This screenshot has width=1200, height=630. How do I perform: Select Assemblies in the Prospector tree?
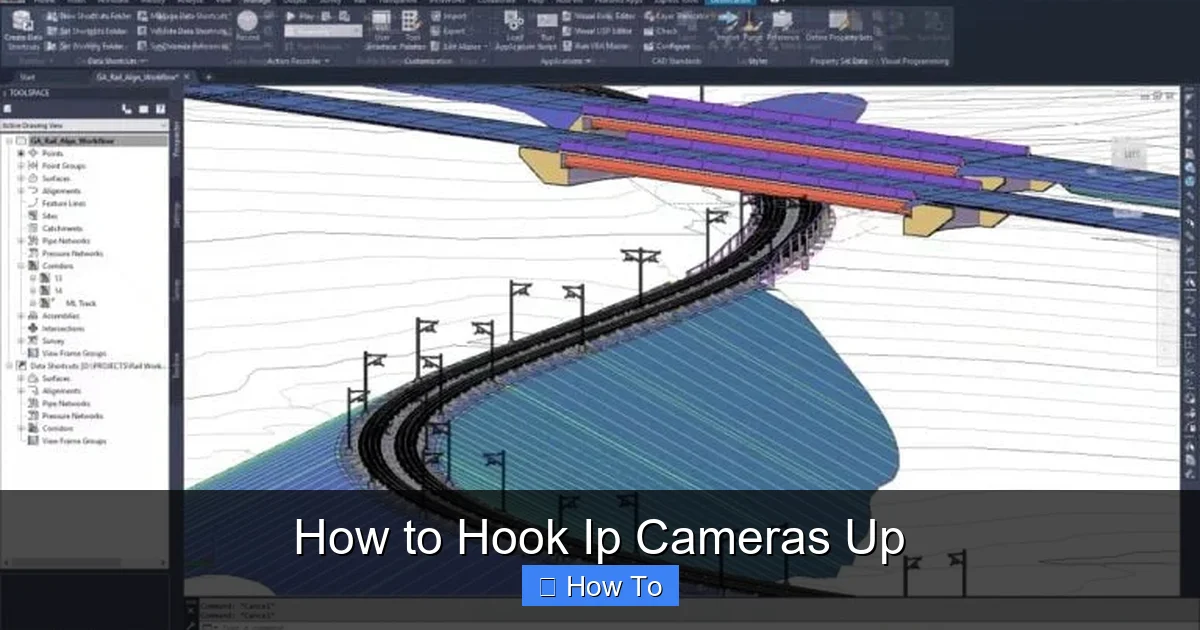point(61,316)
